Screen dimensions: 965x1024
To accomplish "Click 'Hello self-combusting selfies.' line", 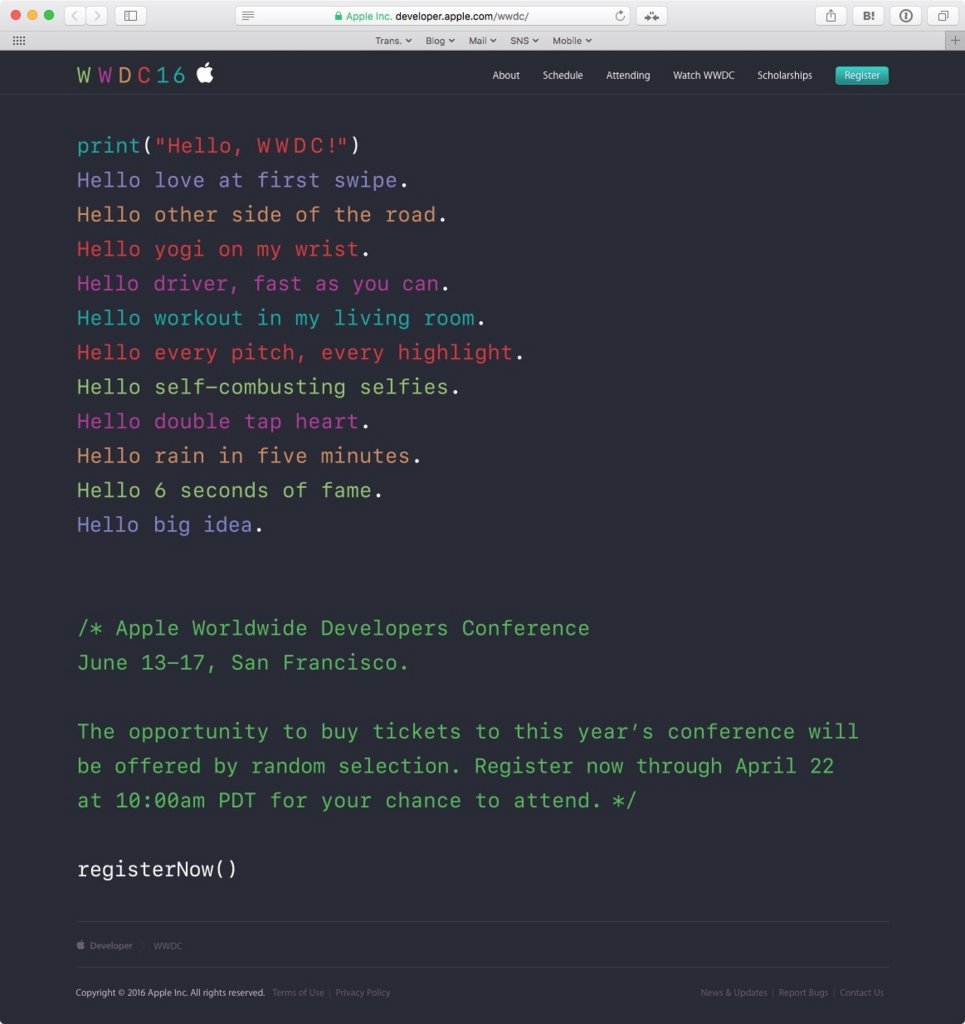I will pos(268,387).
